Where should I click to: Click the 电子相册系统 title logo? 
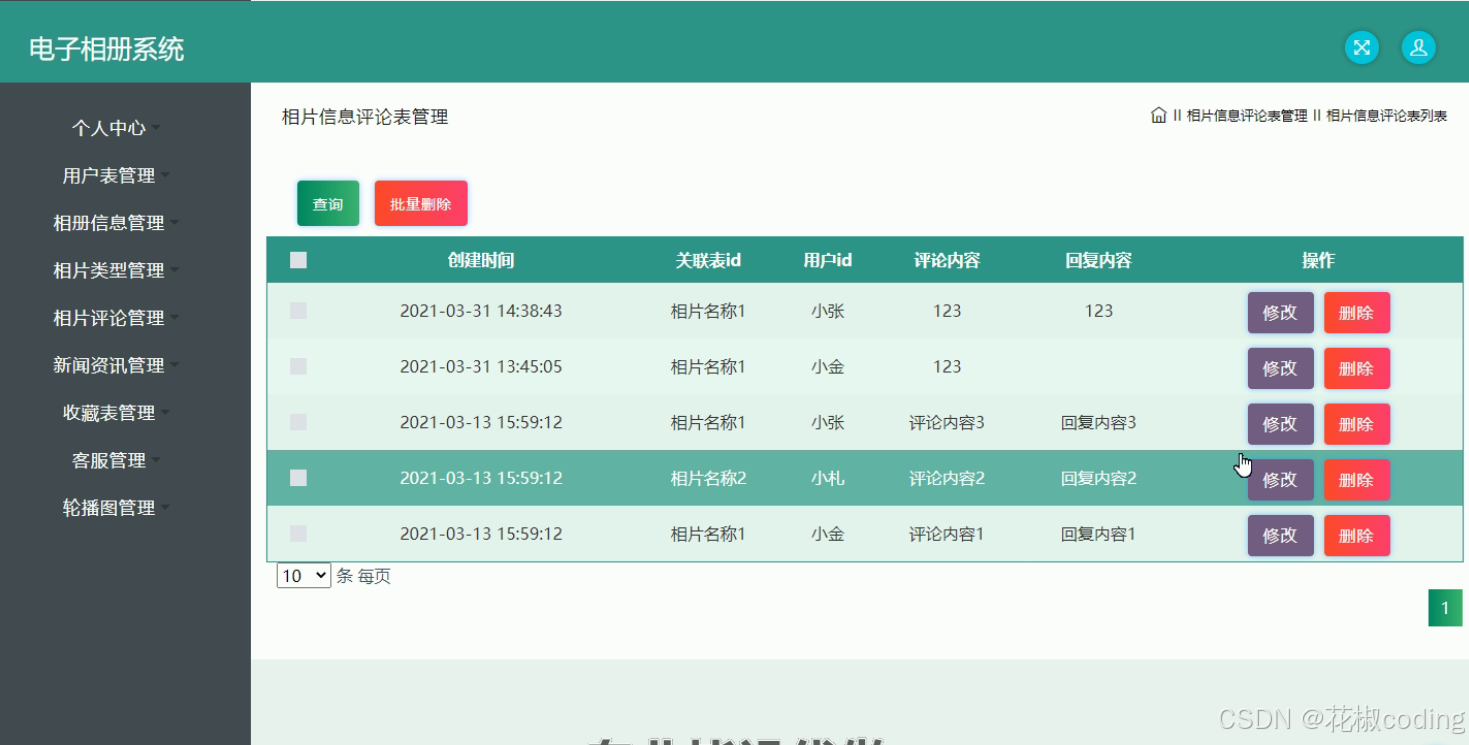click(107, 49)
